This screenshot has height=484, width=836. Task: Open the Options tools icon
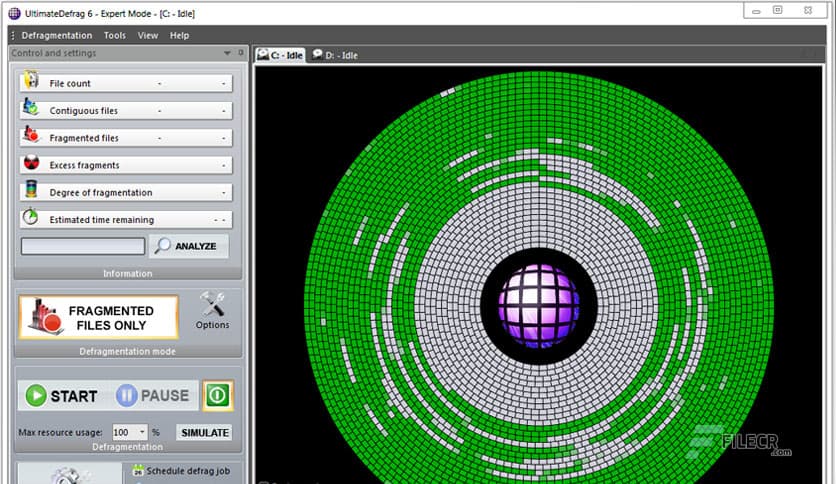[x=212, y=304]
